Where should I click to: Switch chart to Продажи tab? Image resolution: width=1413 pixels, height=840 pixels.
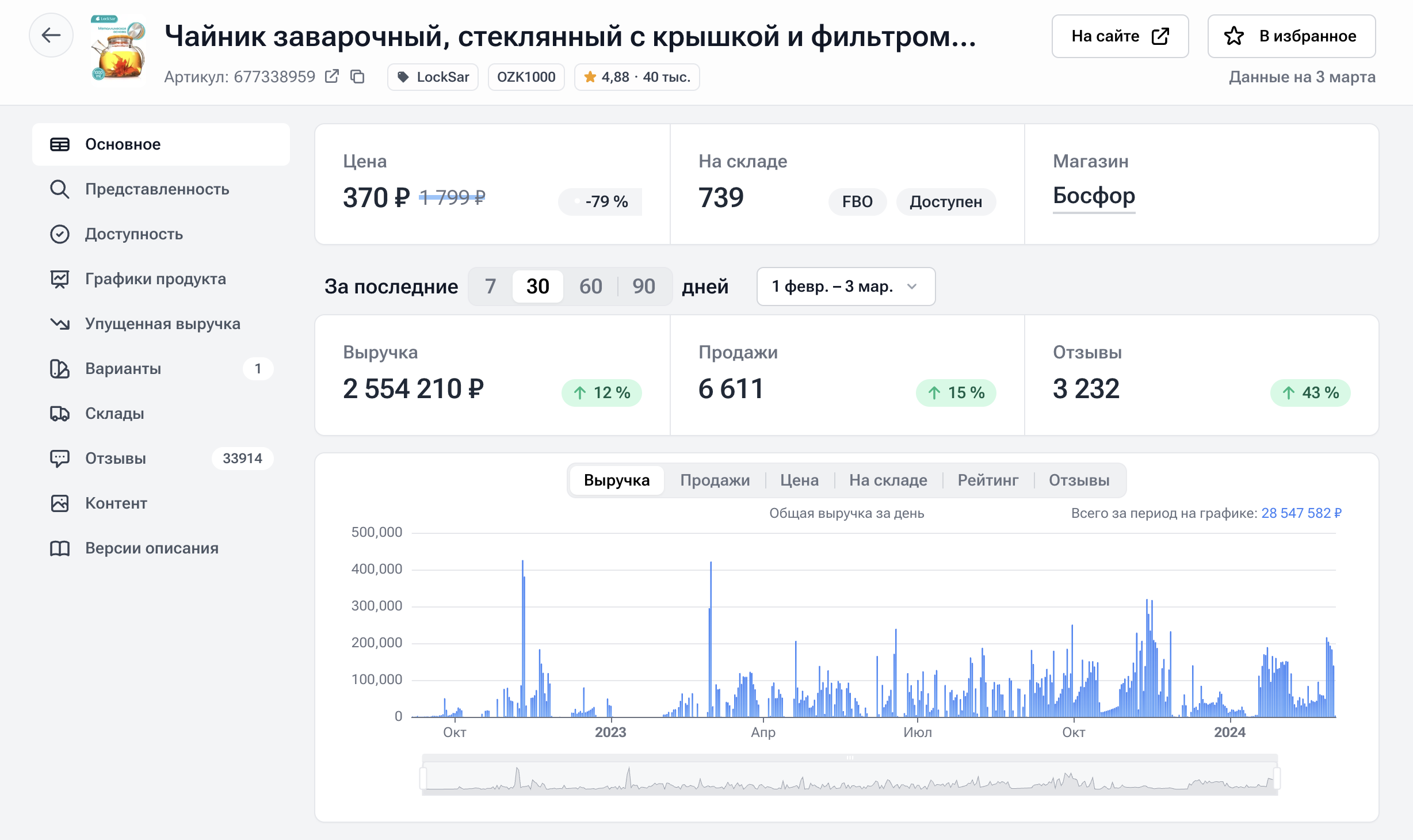(715, 480)
